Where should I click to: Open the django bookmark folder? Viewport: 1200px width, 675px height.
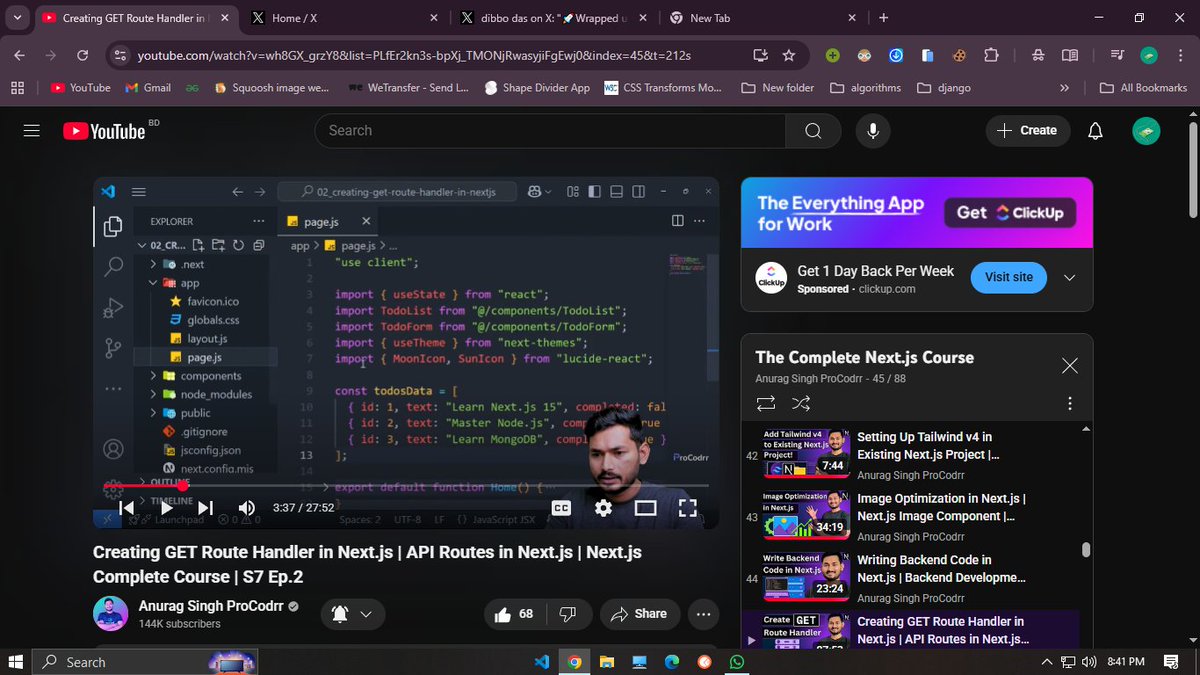[x=944, y=88]
